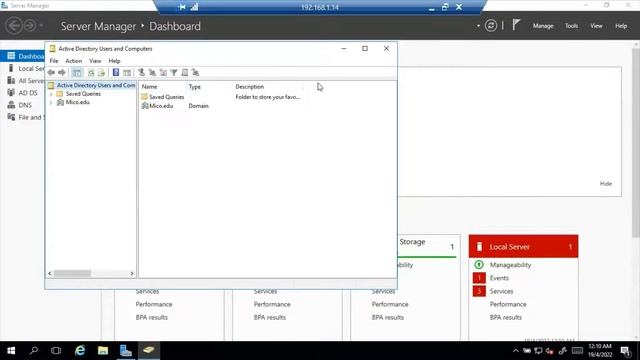Click the Forward arrow in AD Users toolbar
This screenshot has width=640, height=360.
click(x=62, y=73)
